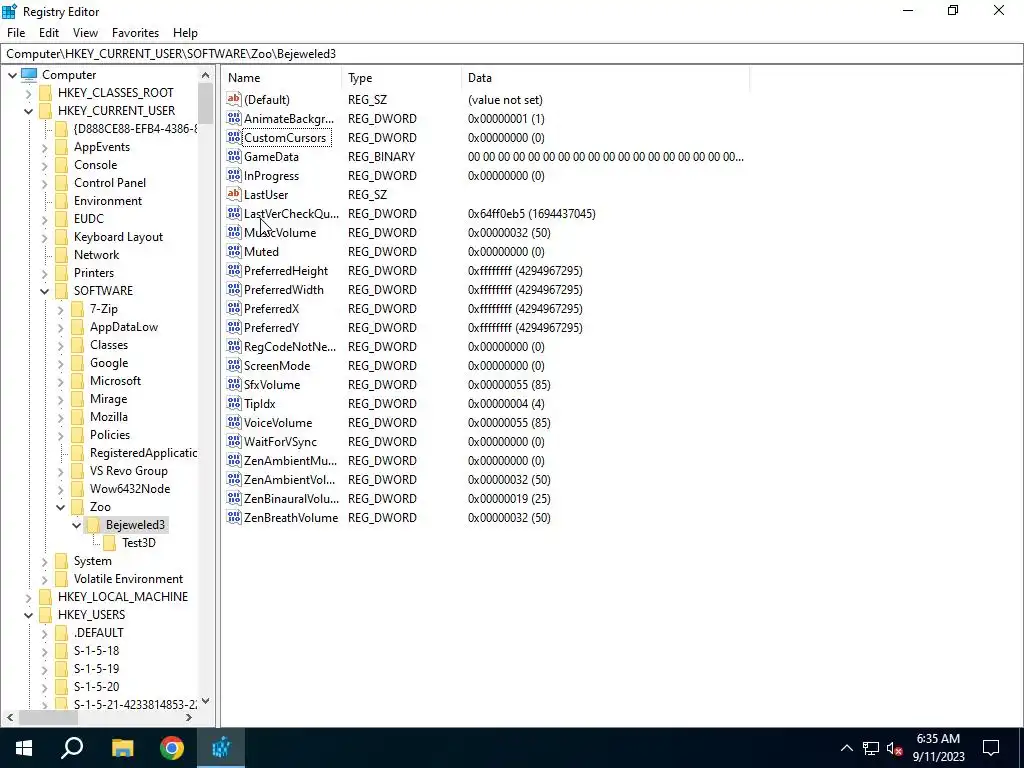Click the Computer icon in the tree

pyautogui.click(x=29, y=74)
